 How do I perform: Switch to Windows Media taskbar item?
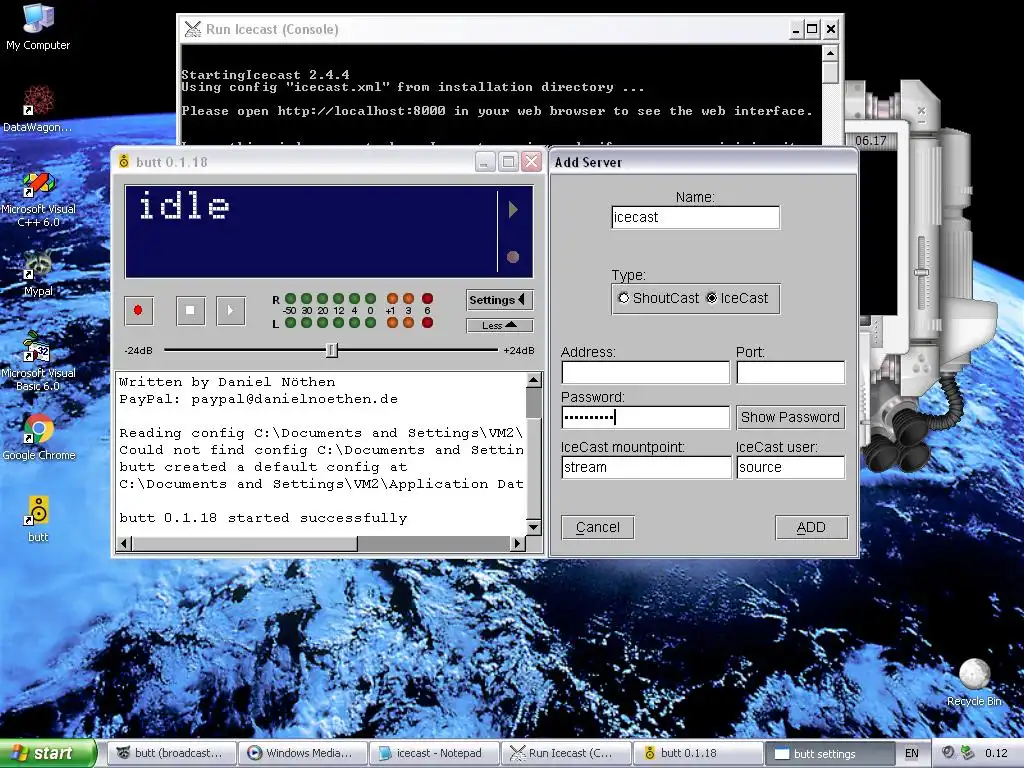(302, 753)
